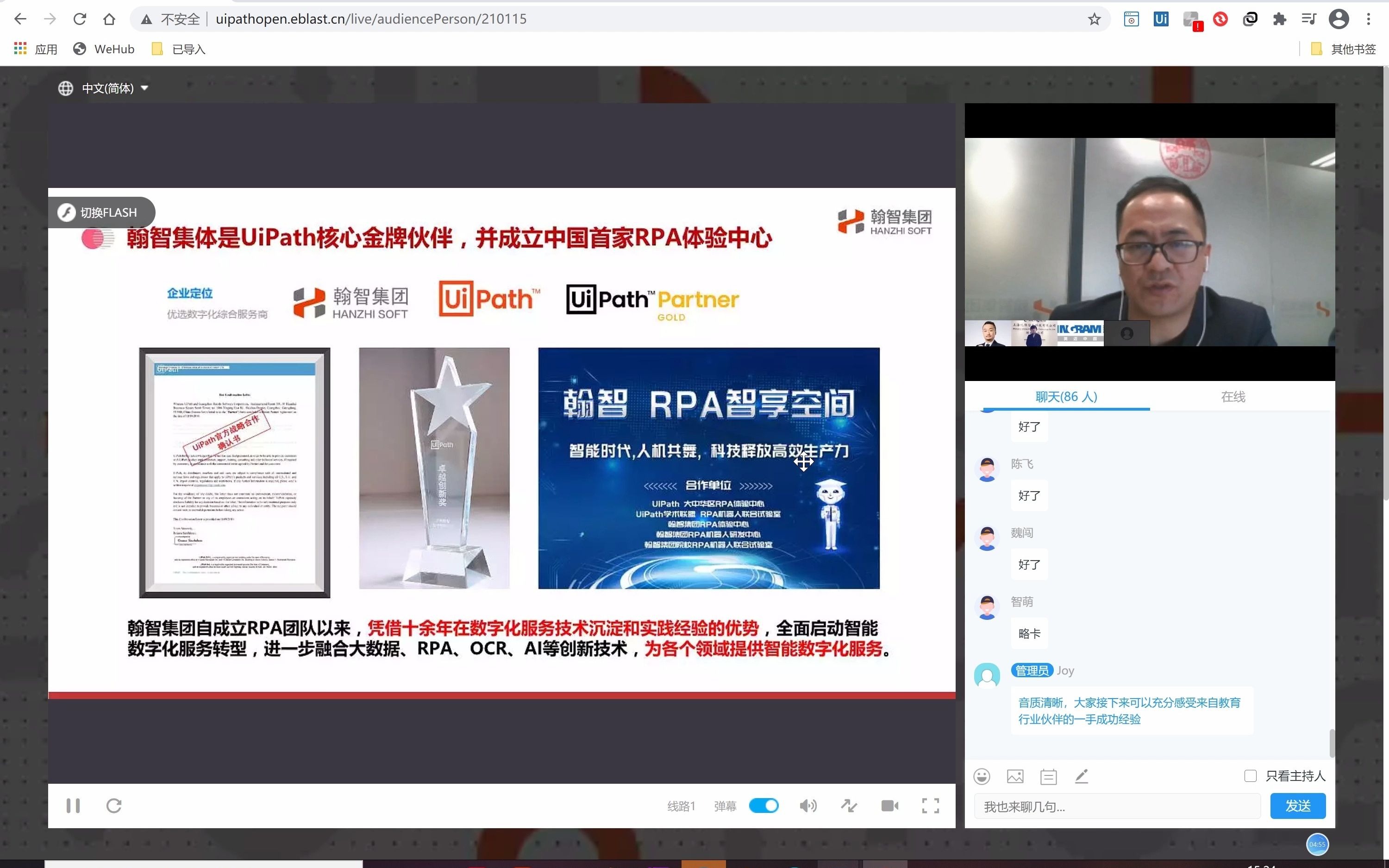Screen dimensions: 1389x868
Task: Click Joy's message about 音质清晰
Action: point(1131,711)
